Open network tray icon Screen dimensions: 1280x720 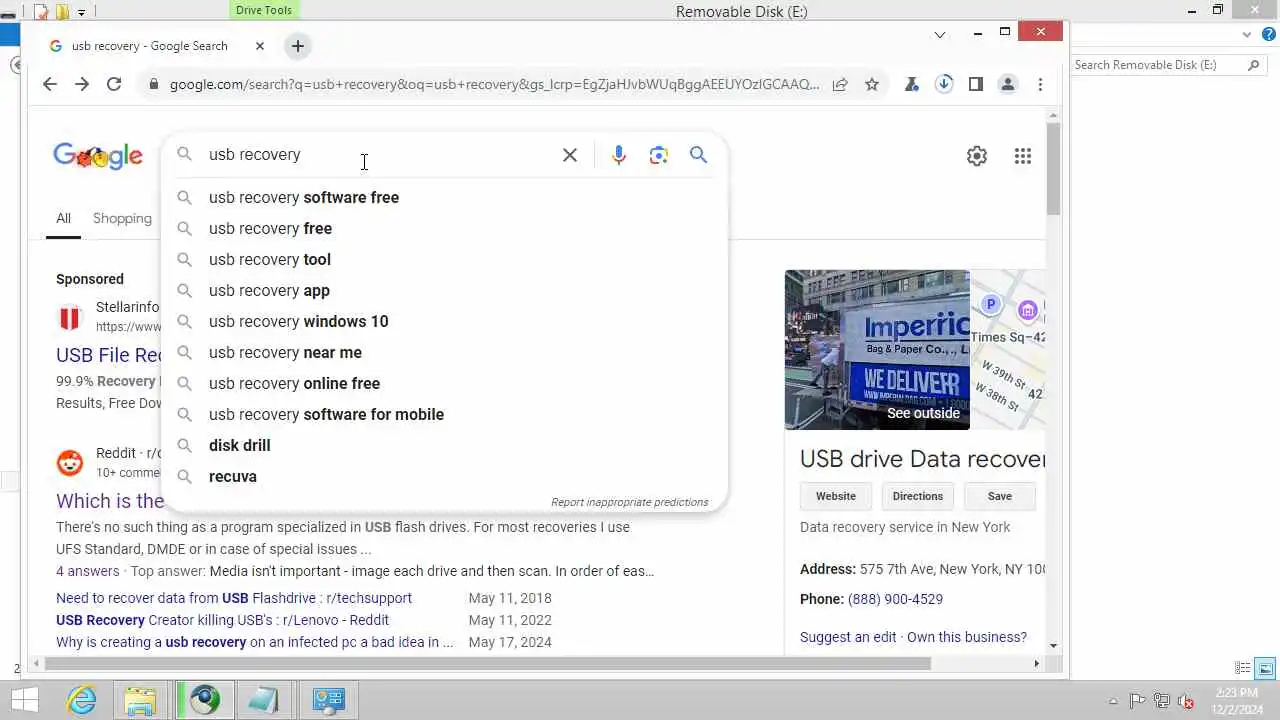(x=1162, y=701)
